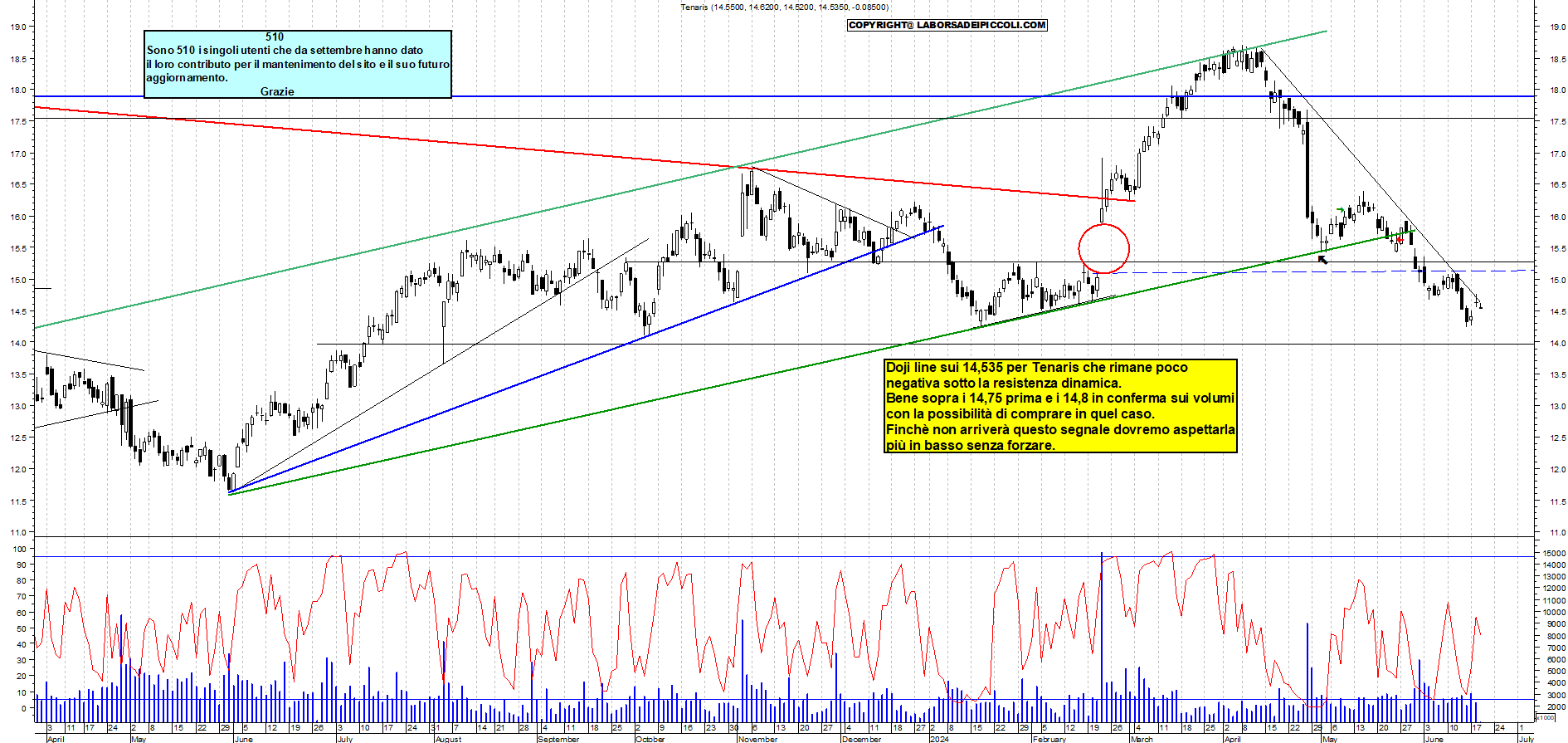
Task: Click the black arrow marker below the green trendline
Action: (1322, 259)
